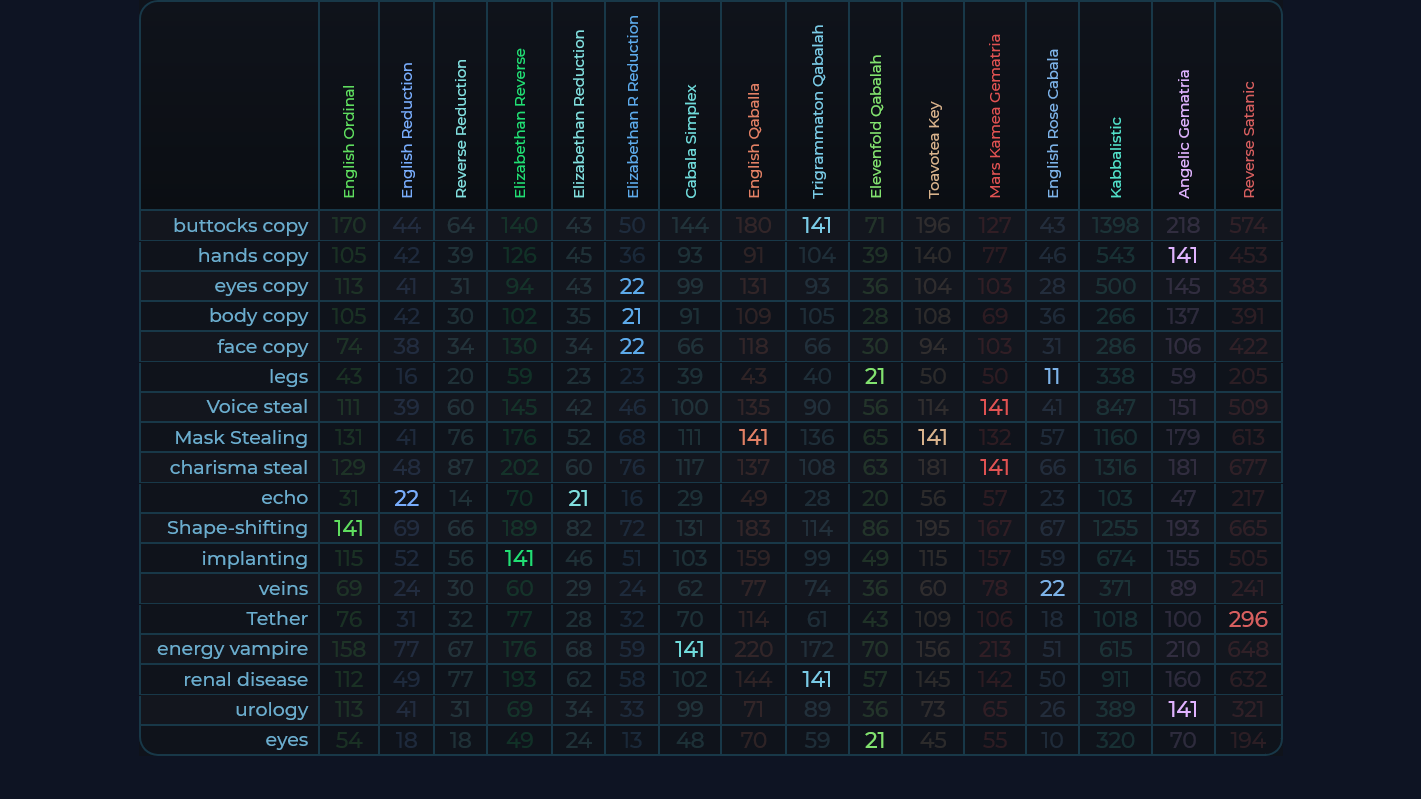Image resolution: width=1421 pixels, height=799 pixels.
Task: Select the Kabbalistic cipher header
Action: point(1116,157)
